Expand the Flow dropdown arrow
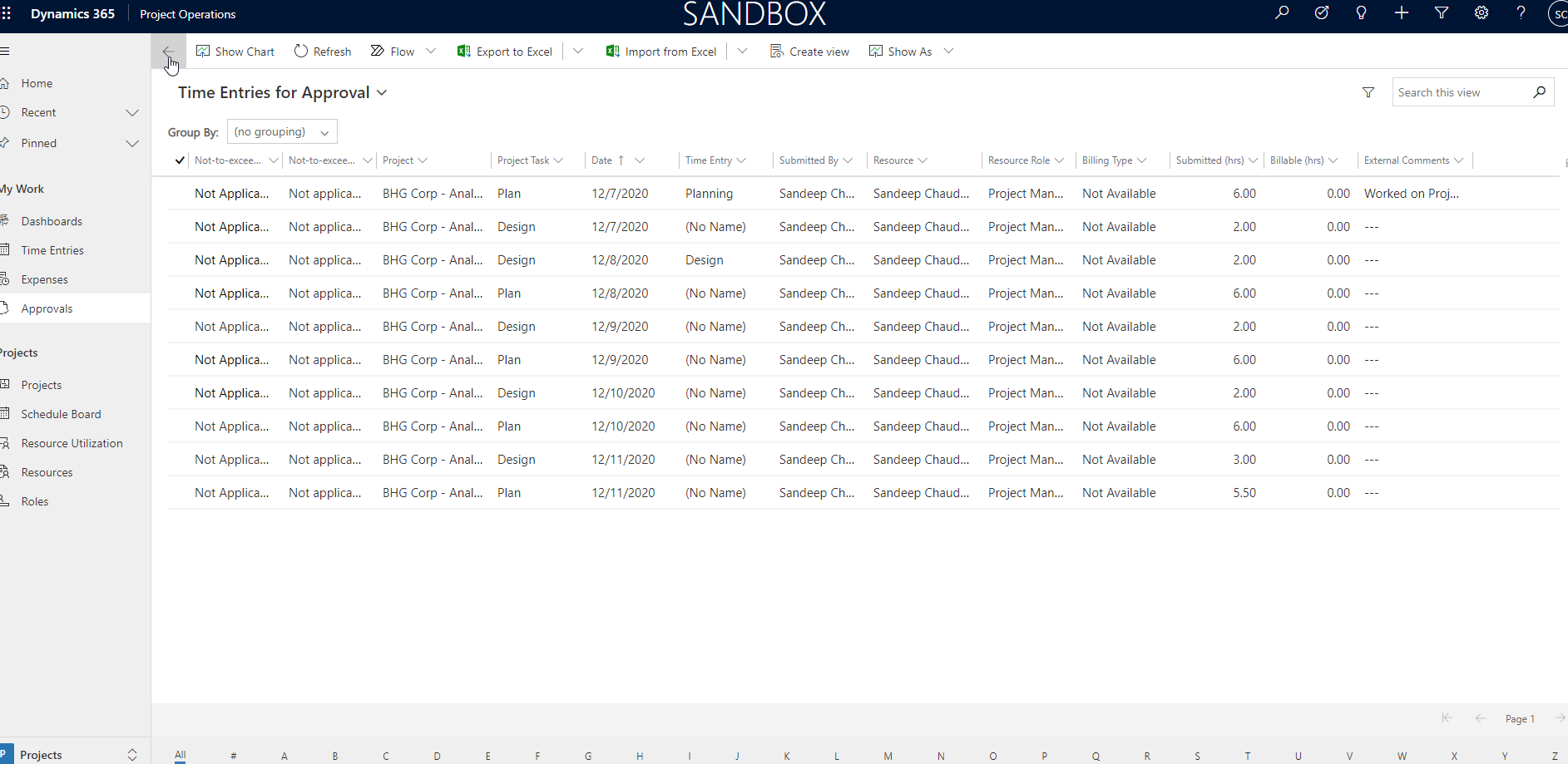 [431, 52]
